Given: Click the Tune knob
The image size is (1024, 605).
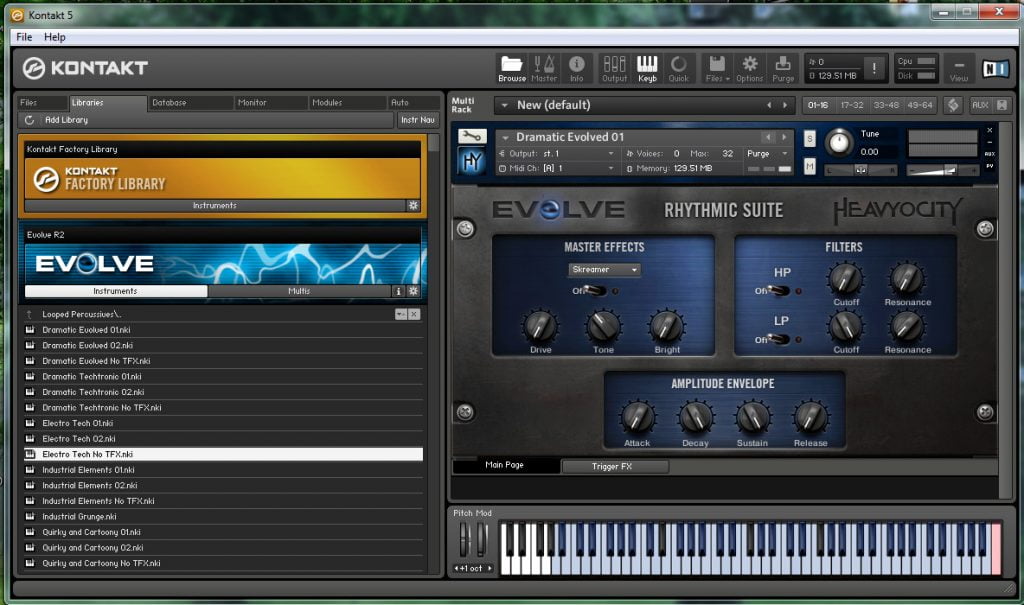Looking at the screenshot, I should [839, 142].
